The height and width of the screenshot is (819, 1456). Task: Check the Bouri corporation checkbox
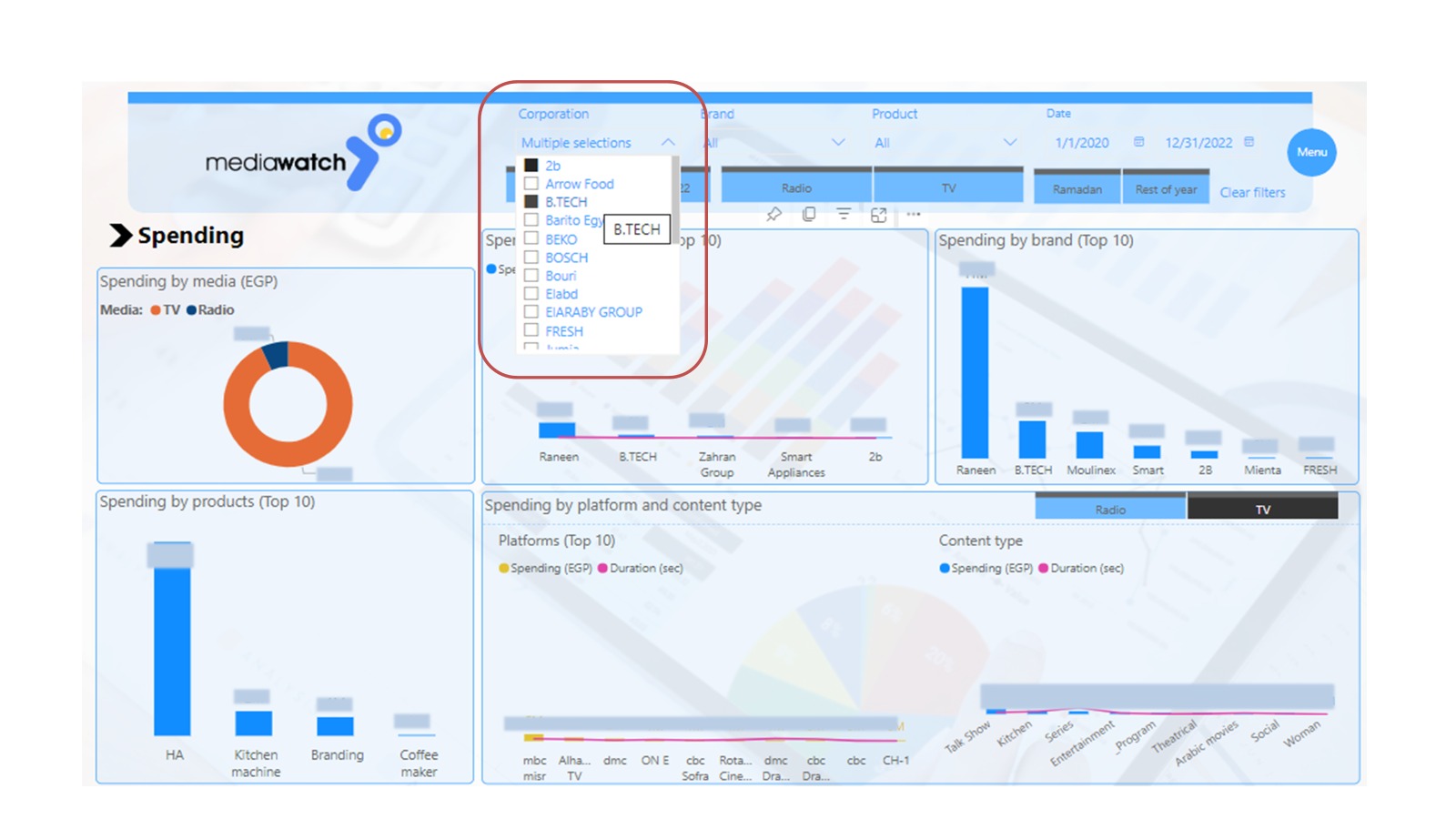[531, 276]
